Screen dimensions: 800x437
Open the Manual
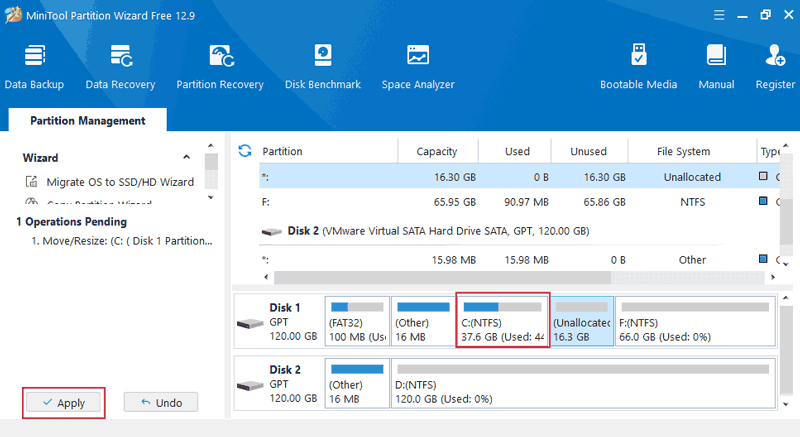tap(716, 66)
